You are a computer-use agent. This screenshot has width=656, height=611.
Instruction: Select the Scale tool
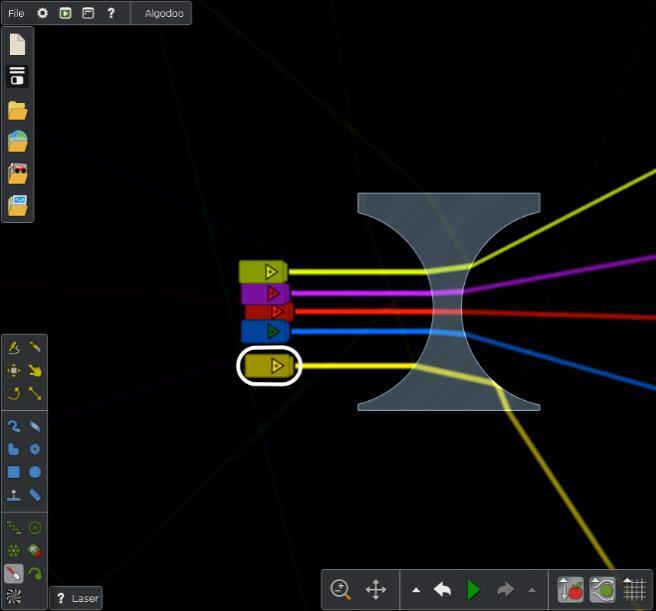pyautogui.click(x=35, y=393)
